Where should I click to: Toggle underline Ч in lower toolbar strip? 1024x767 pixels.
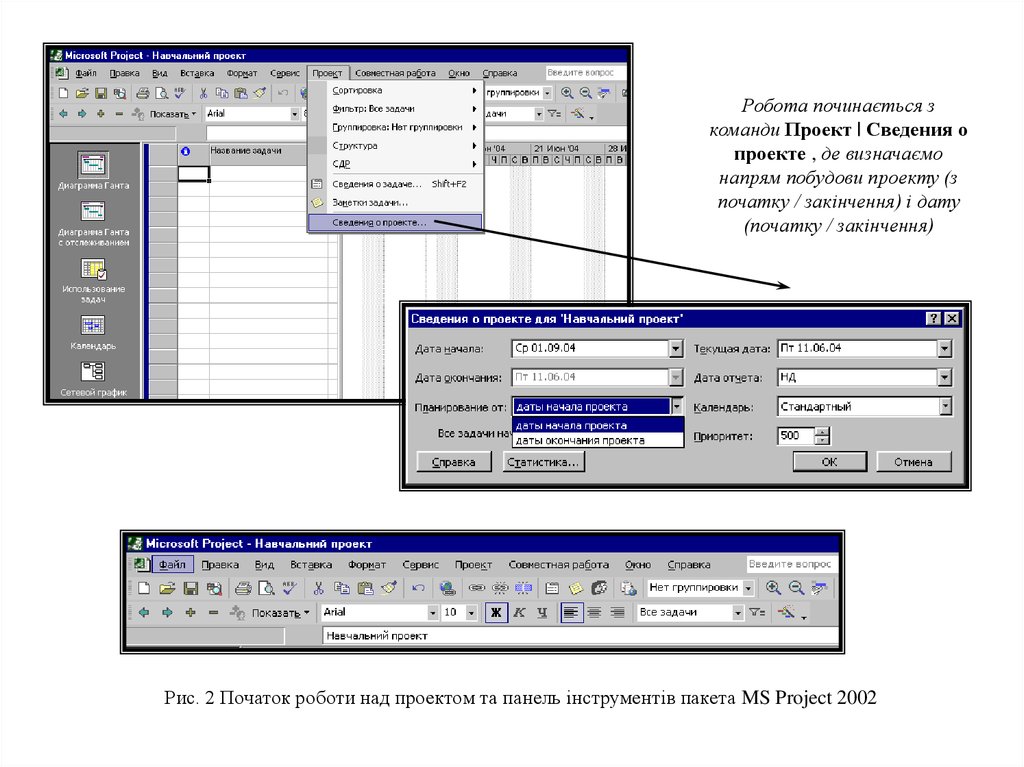[542, 612]
